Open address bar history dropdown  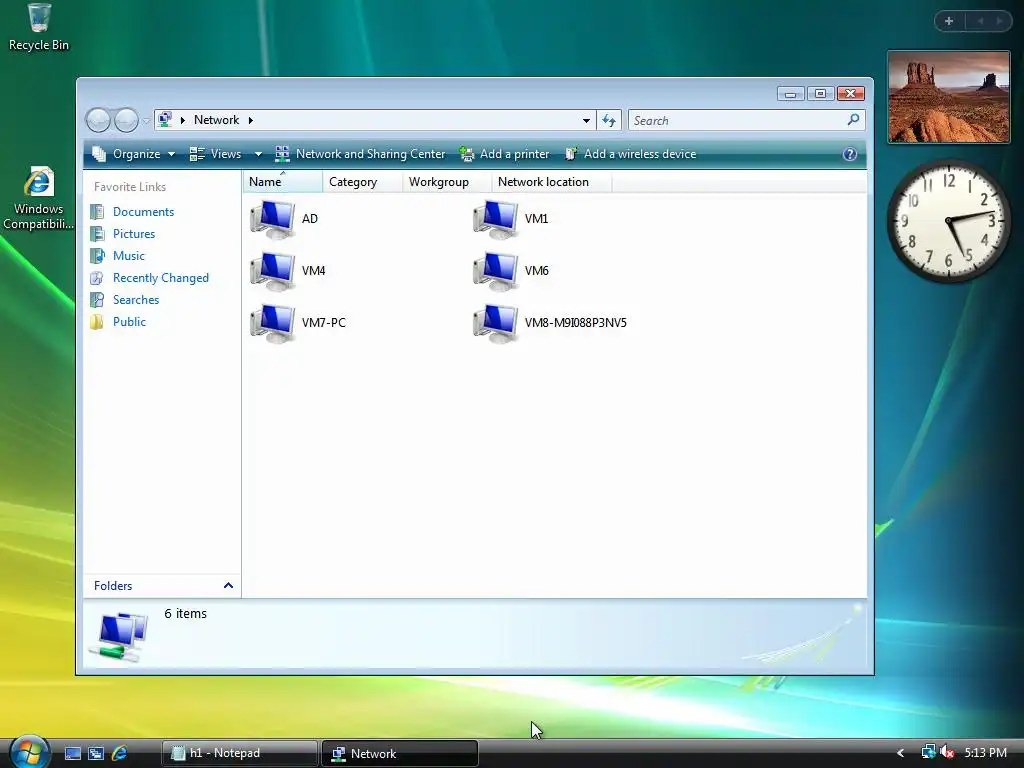(x=586, y=120)
